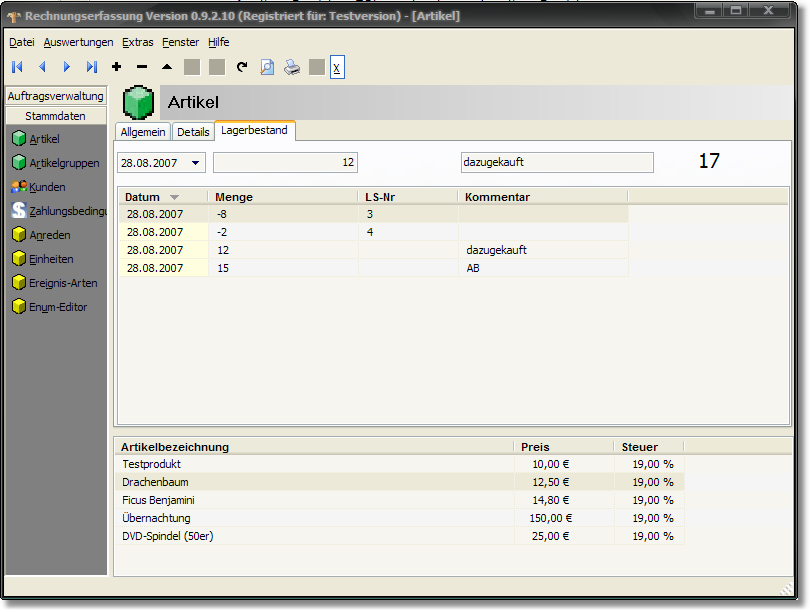Sort by Datum column header
The height and width of the screenshot is (612, 810).
[x=163, y=197]
